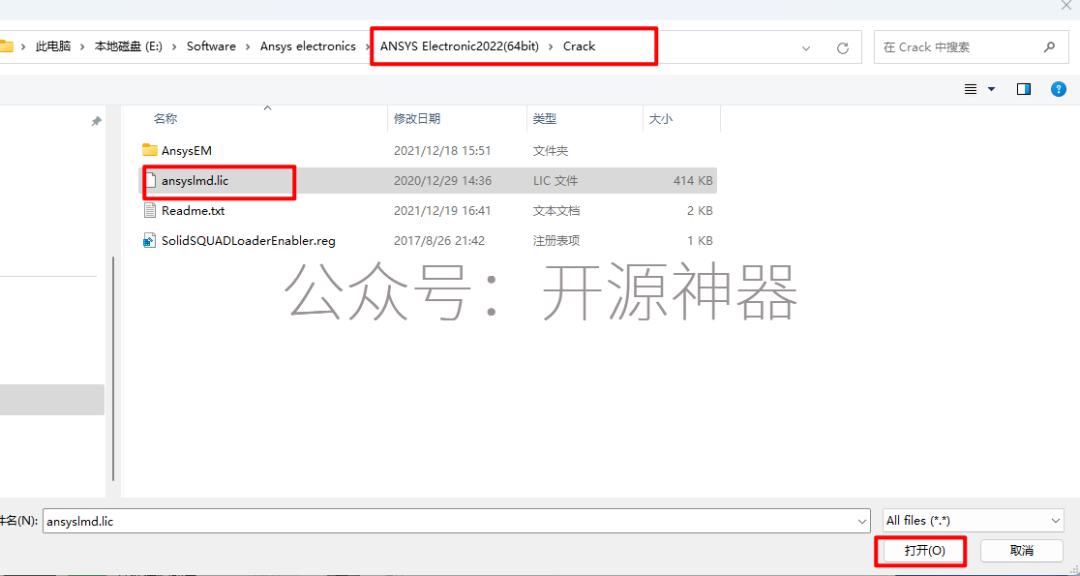Go to 此电脑 in breadcrumb
The height and width of the screenshot is (576, 1080).
pyautogui.click(x=53, y=47)
